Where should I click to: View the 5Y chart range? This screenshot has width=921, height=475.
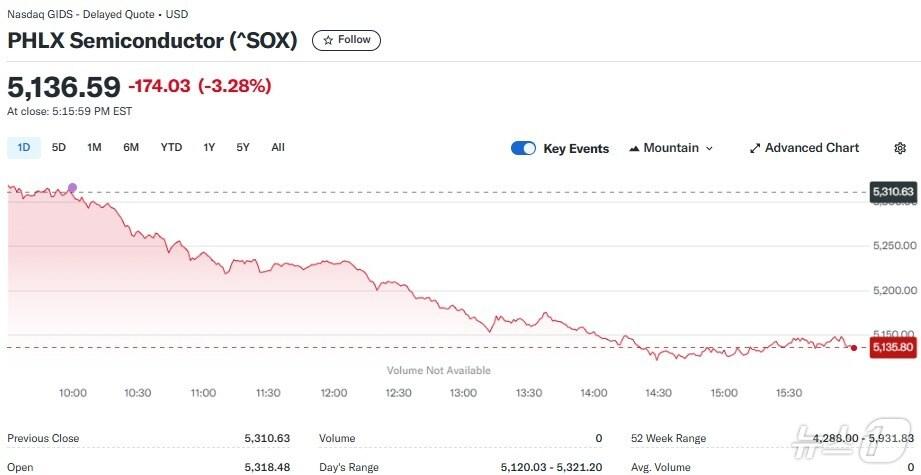click(243, 147)
